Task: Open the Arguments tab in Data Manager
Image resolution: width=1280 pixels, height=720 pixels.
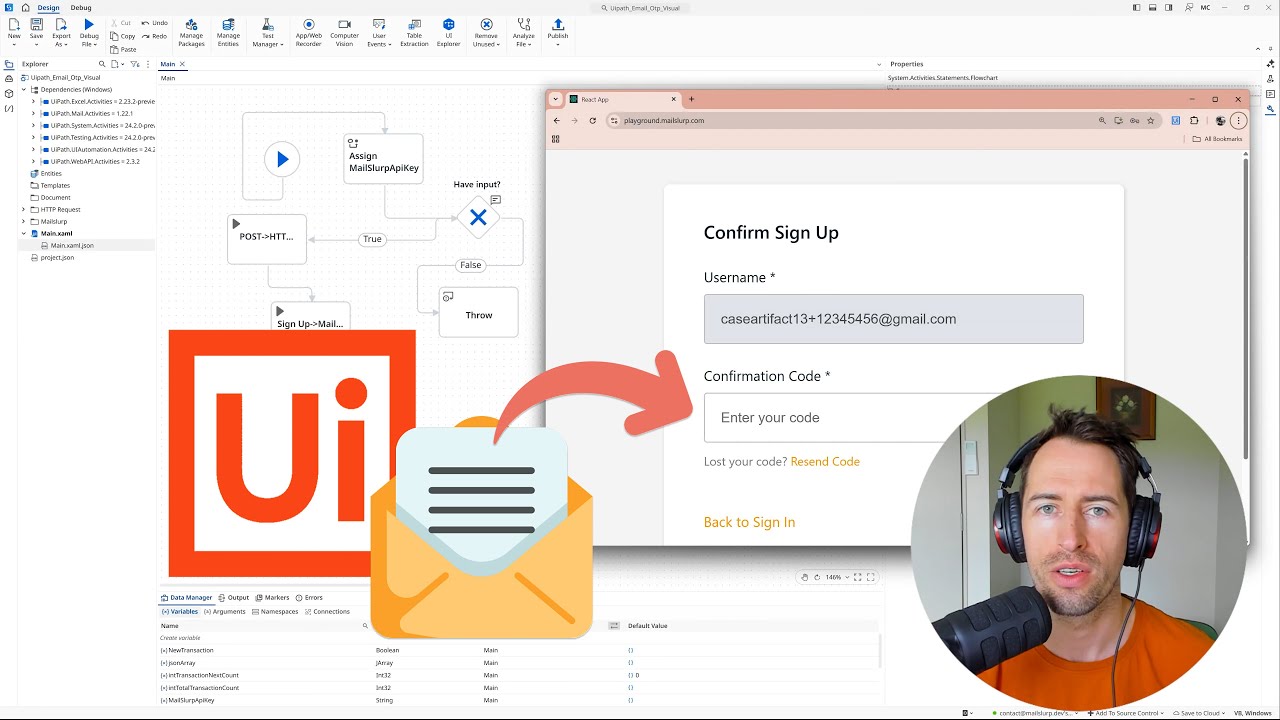Action: 225,611
